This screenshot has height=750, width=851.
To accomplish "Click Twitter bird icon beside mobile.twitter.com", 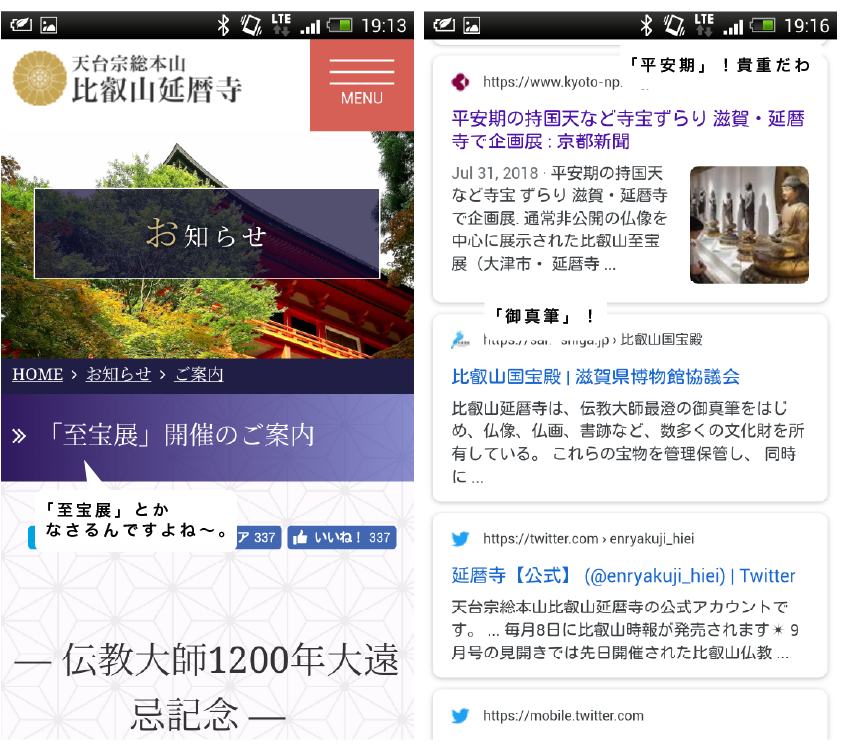I will tap(461, 716).
